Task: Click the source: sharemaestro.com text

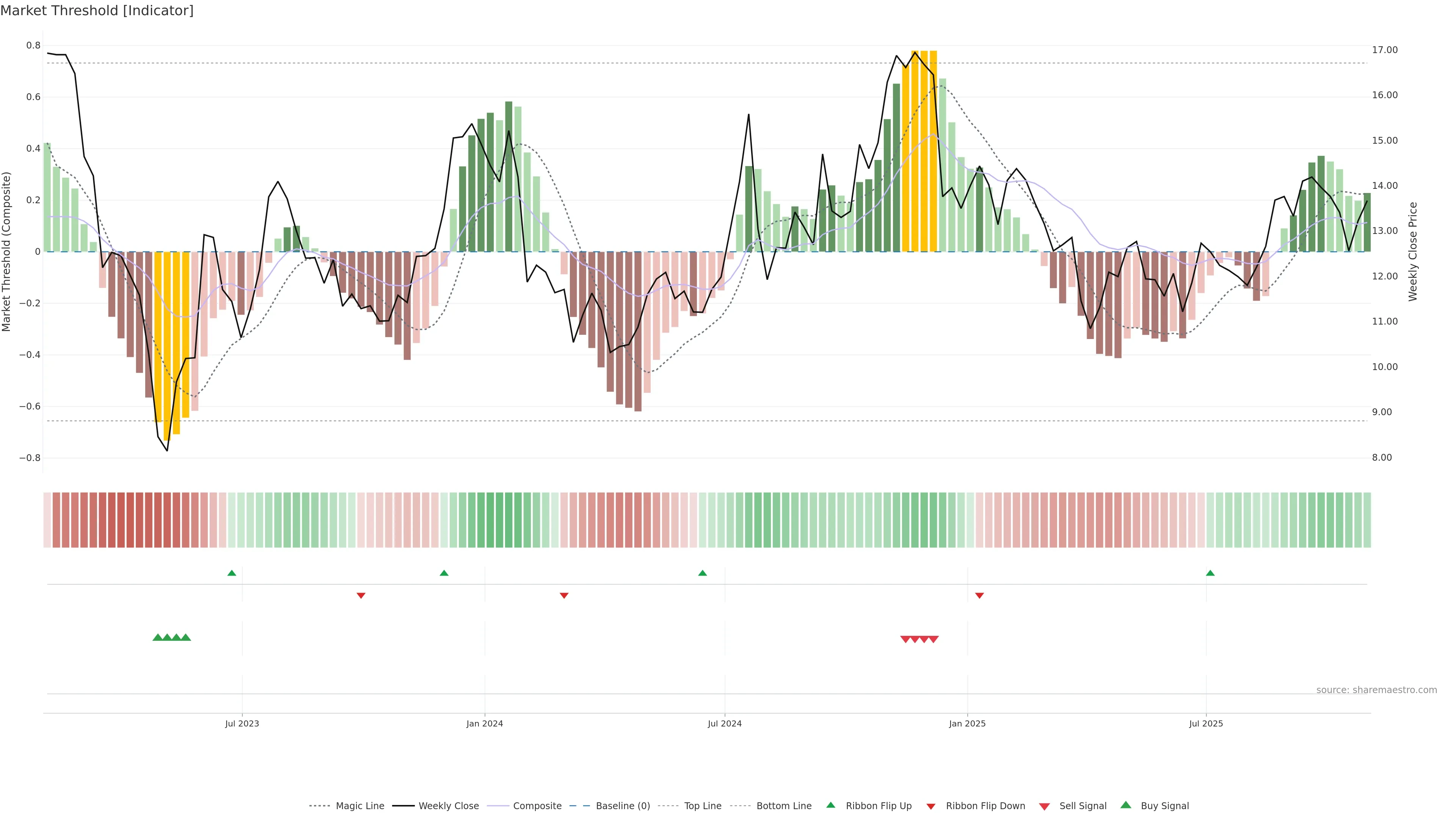Action: coord(1376,690)
